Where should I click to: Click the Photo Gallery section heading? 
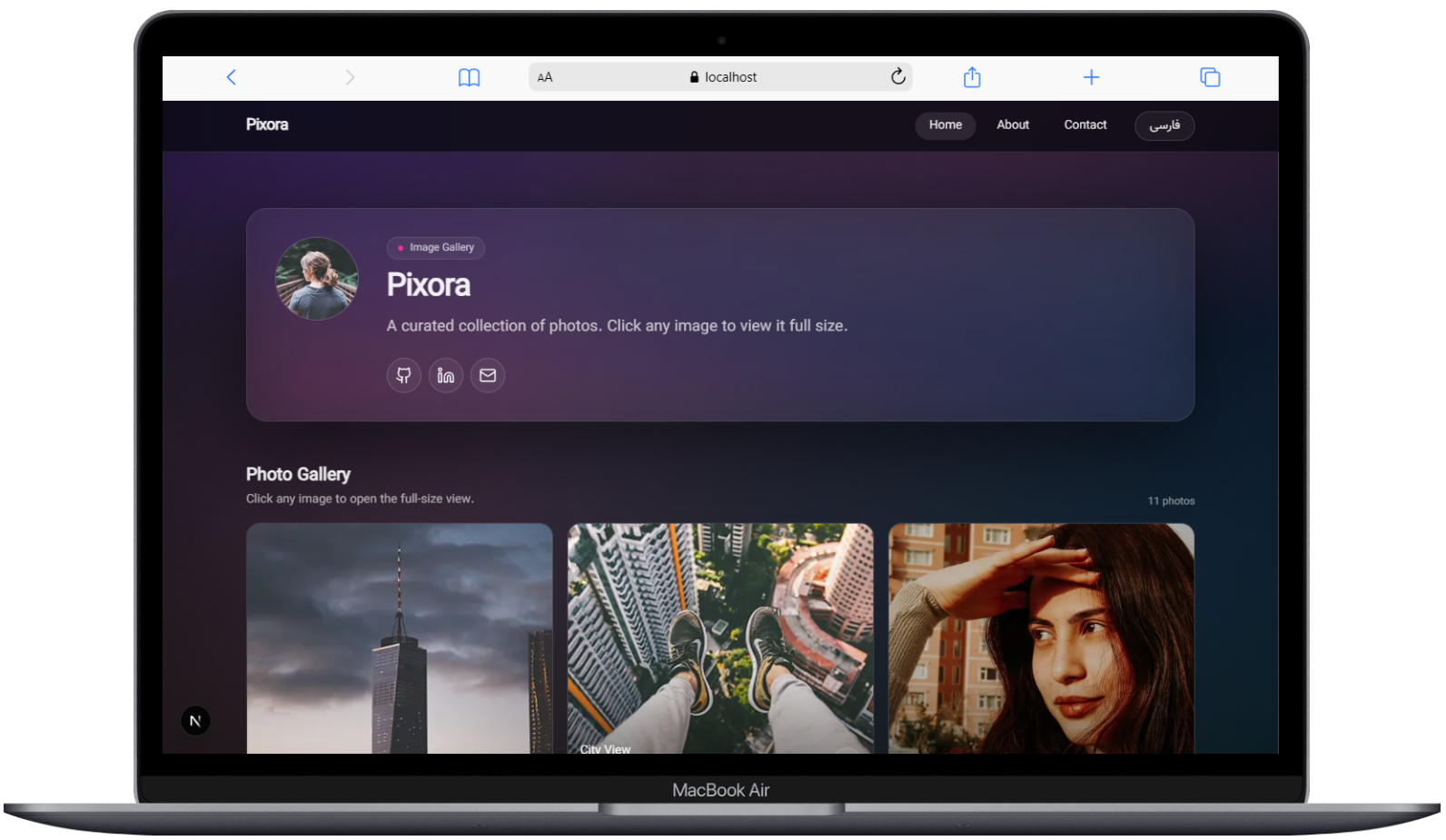[x=298, y=474]
